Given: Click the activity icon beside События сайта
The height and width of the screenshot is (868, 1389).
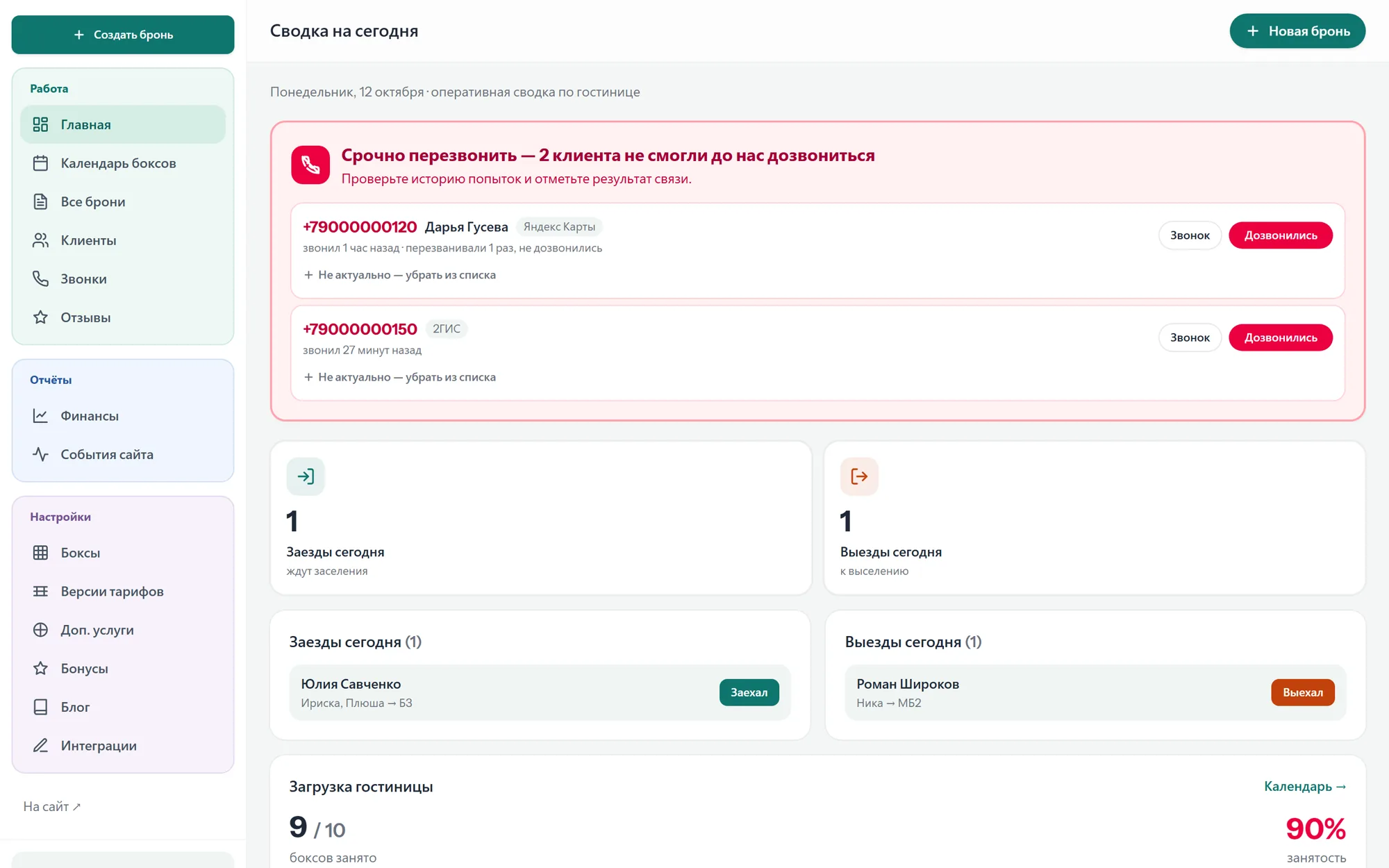Looking at the screenshot, I should point(40,454).
